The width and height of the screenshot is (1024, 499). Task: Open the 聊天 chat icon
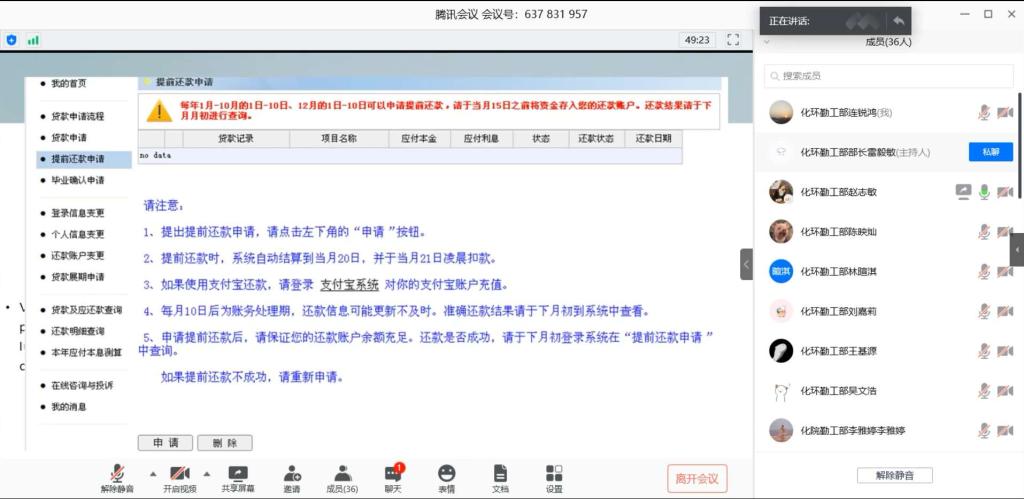393,473
